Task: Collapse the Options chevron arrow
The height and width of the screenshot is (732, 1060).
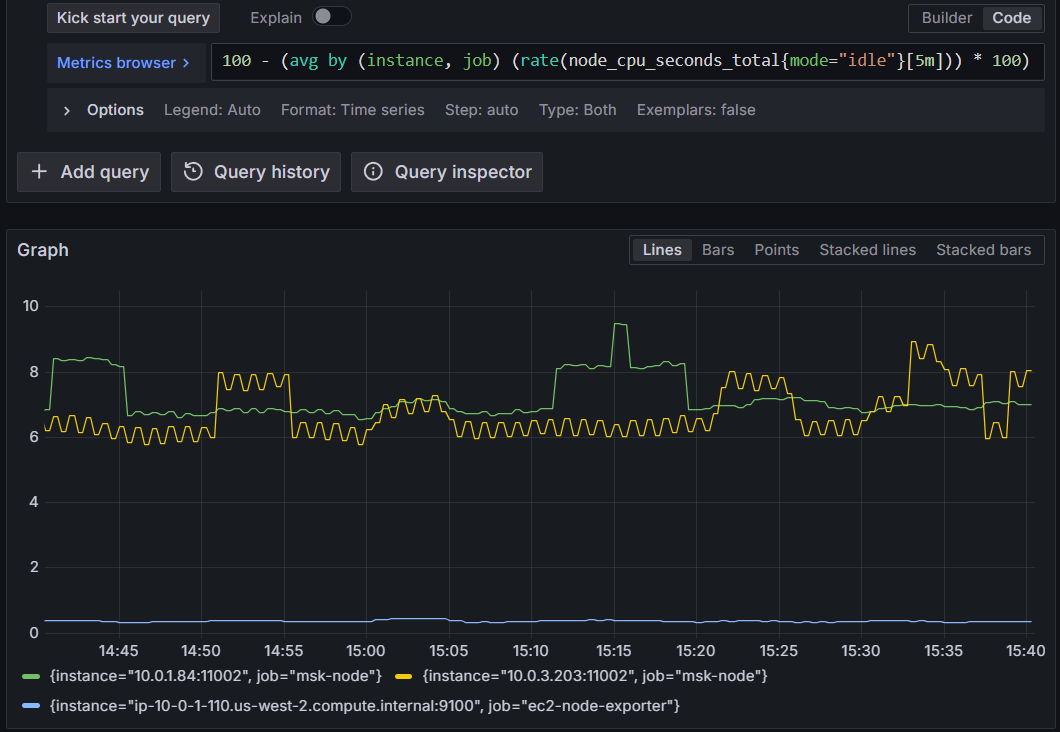Action: pos(68,110)
